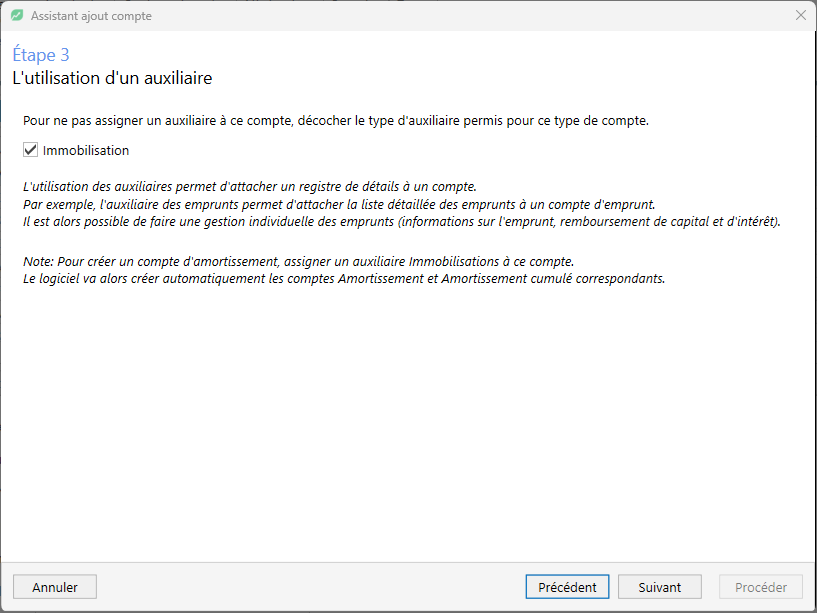817x613 pixels.
Task: Click the Annuler button
Action: pos(55,587)
